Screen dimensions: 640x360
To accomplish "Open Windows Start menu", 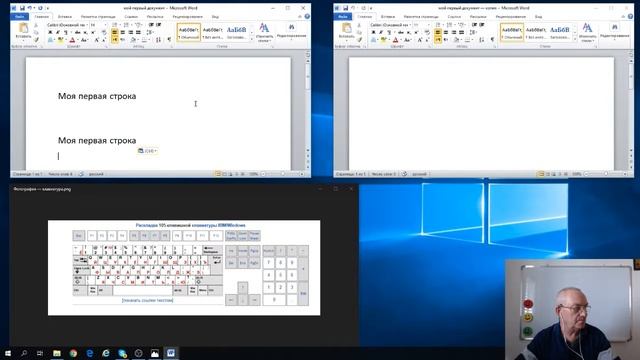I will tap(8, 353).
